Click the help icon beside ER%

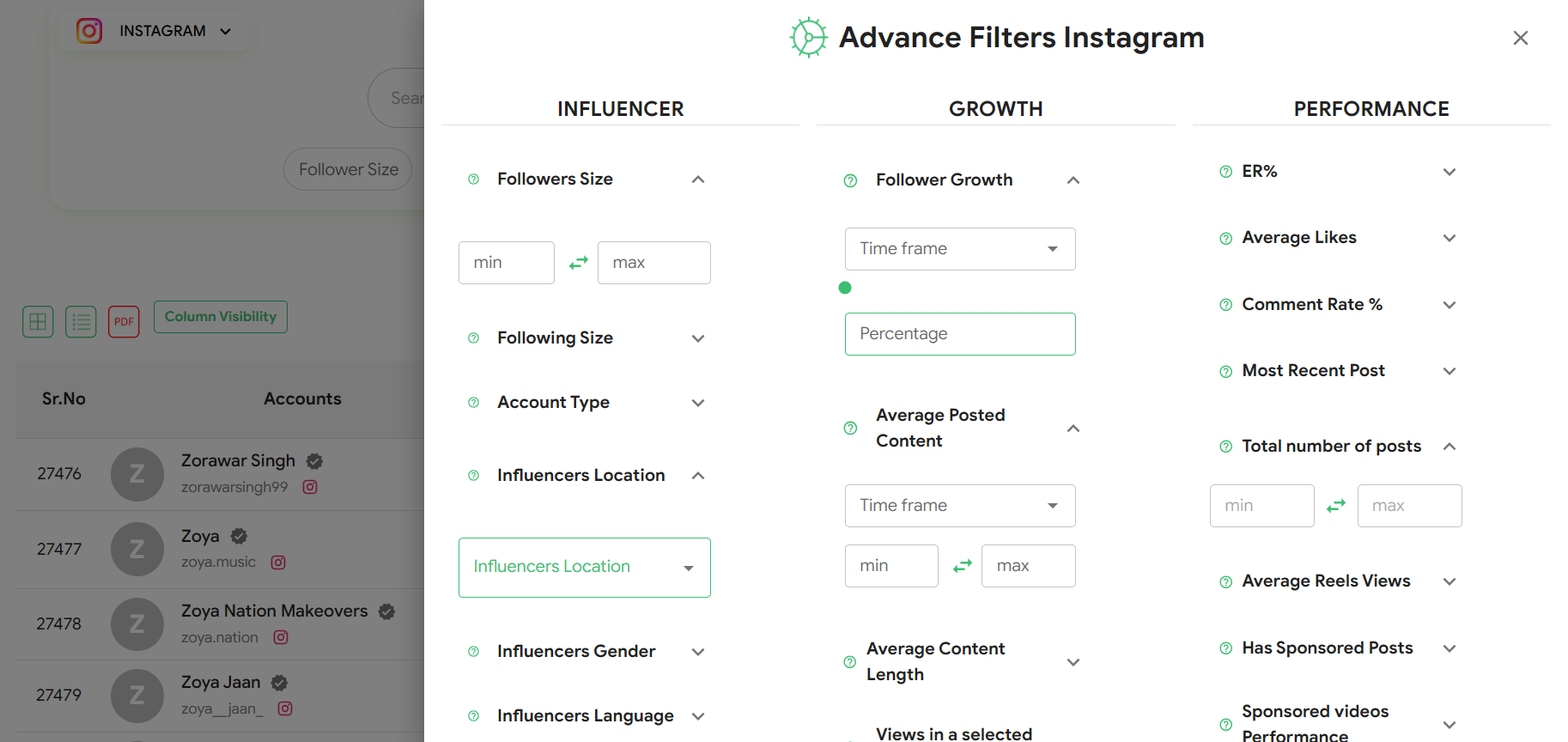1225,172
